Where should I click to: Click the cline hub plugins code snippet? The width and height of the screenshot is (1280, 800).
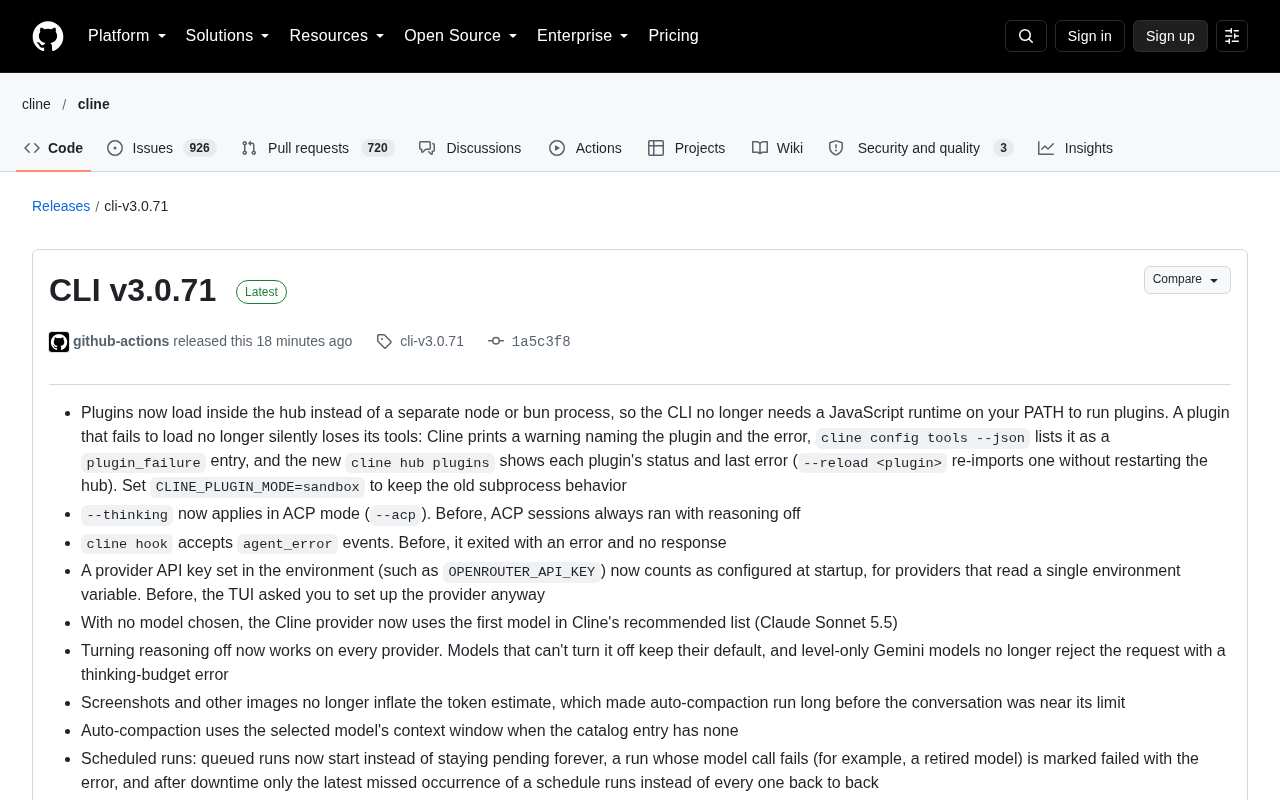click(x=420, y=462)
